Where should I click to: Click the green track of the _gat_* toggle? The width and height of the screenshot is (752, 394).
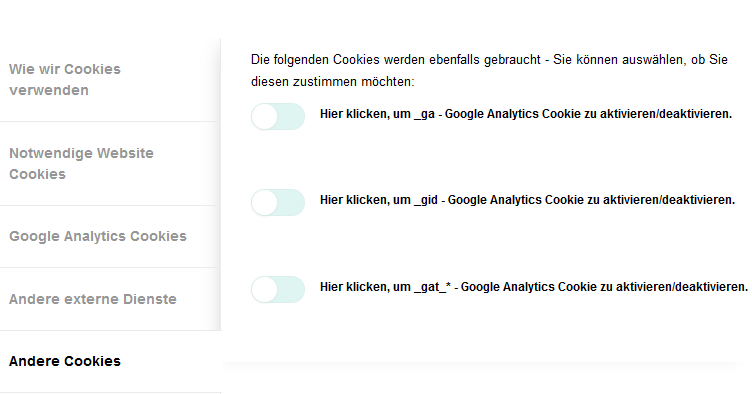pos(291,289)
